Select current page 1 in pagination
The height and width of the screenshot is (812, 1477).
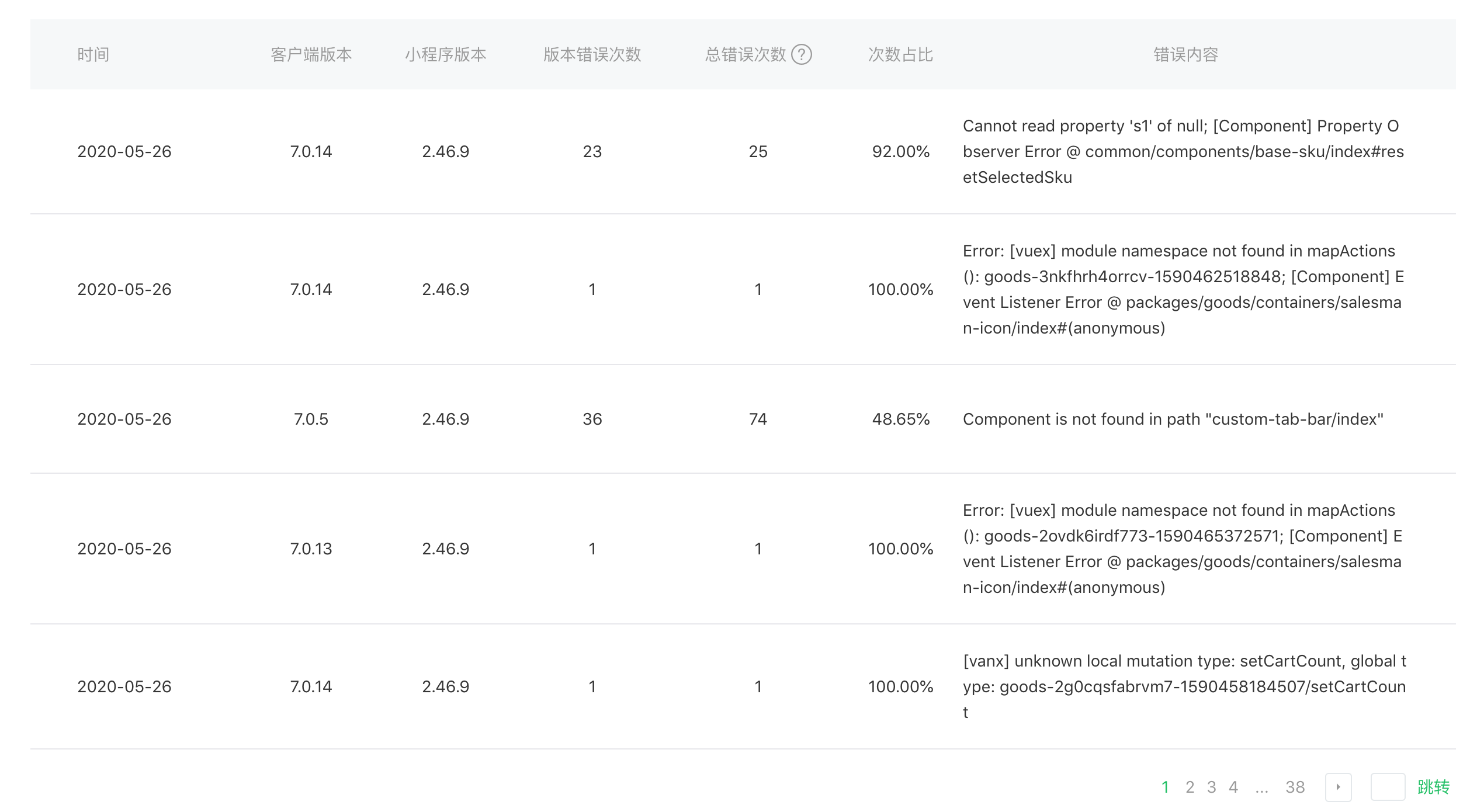(1165, 787)
